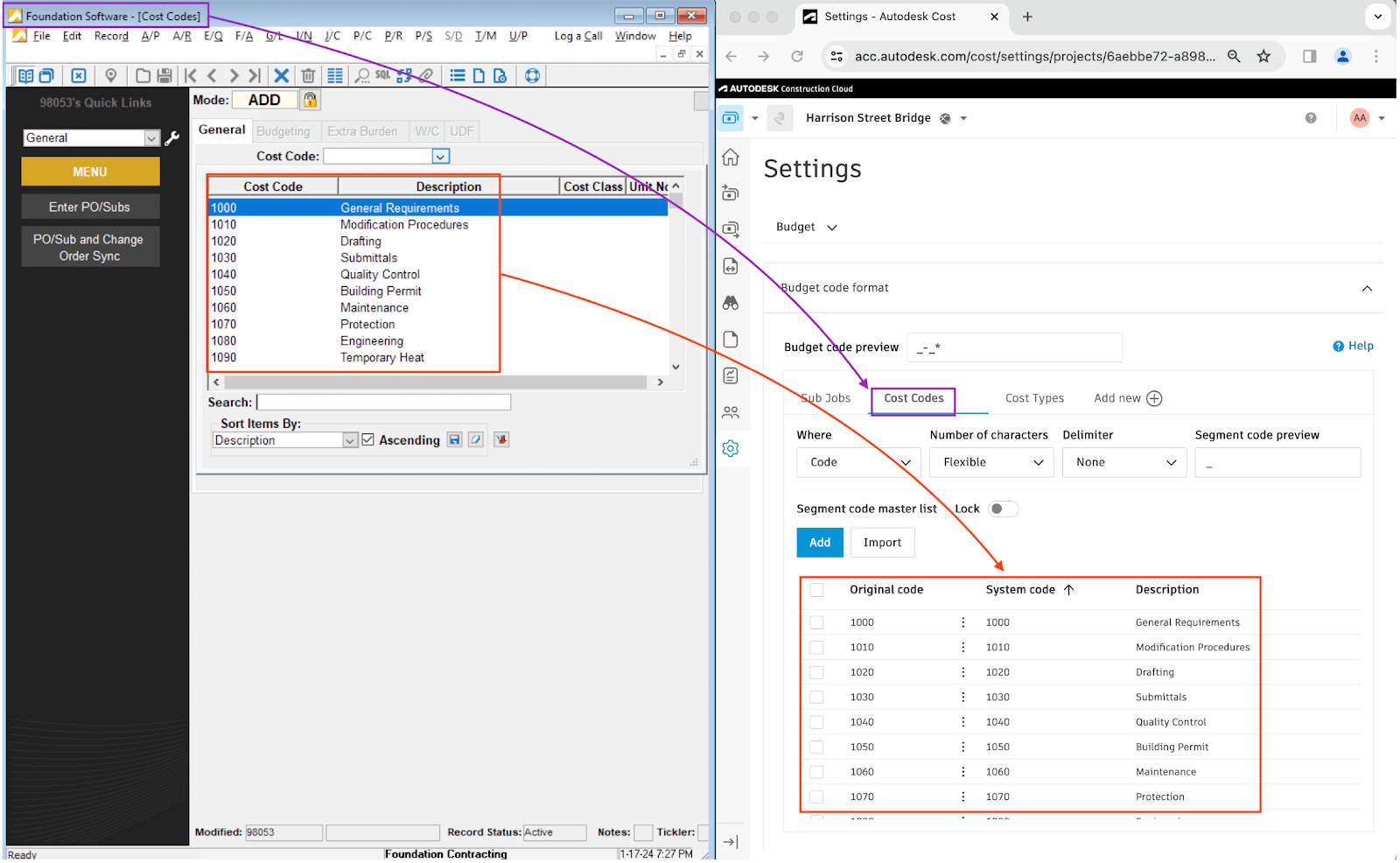This screenshot has height=863, width=1400.
Task: Open the settings gear icon in Autodesk sidebar
Action: pos(731,448)
